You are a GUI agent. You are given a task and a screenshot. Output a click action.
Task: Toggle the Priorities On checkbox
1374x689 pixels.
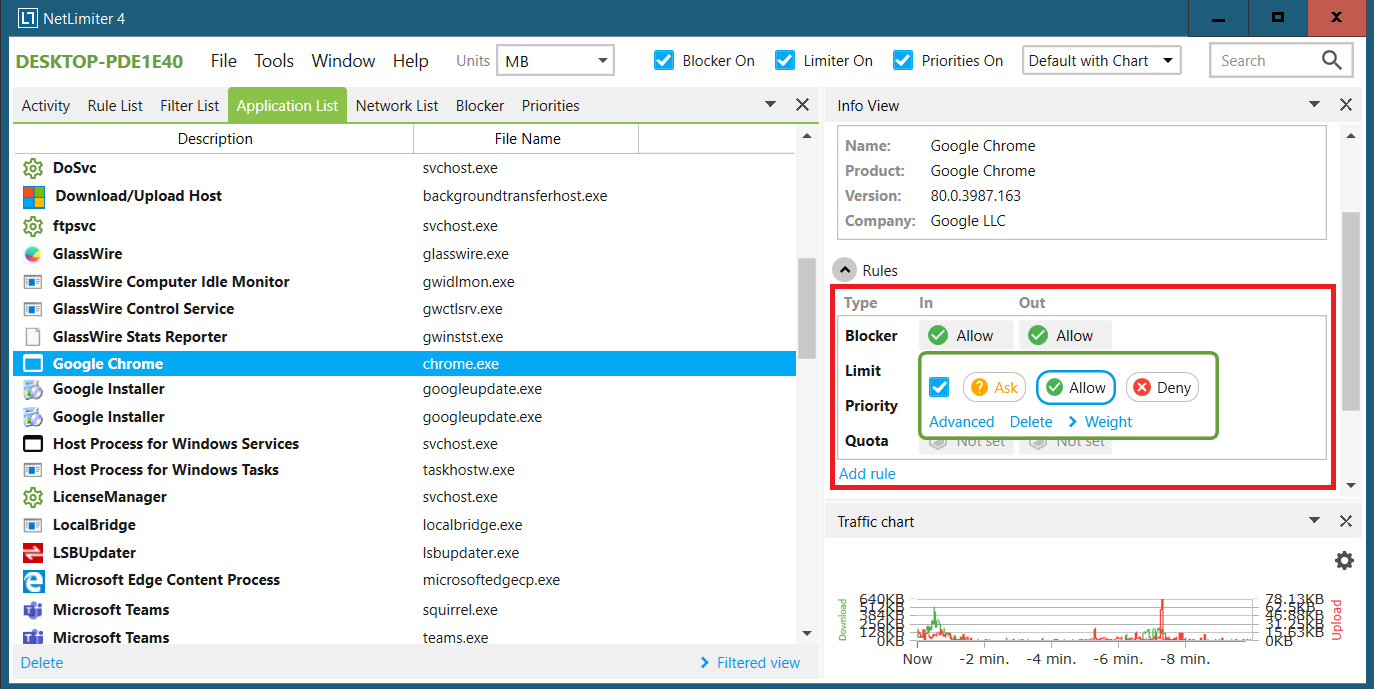tap(903, 60)
